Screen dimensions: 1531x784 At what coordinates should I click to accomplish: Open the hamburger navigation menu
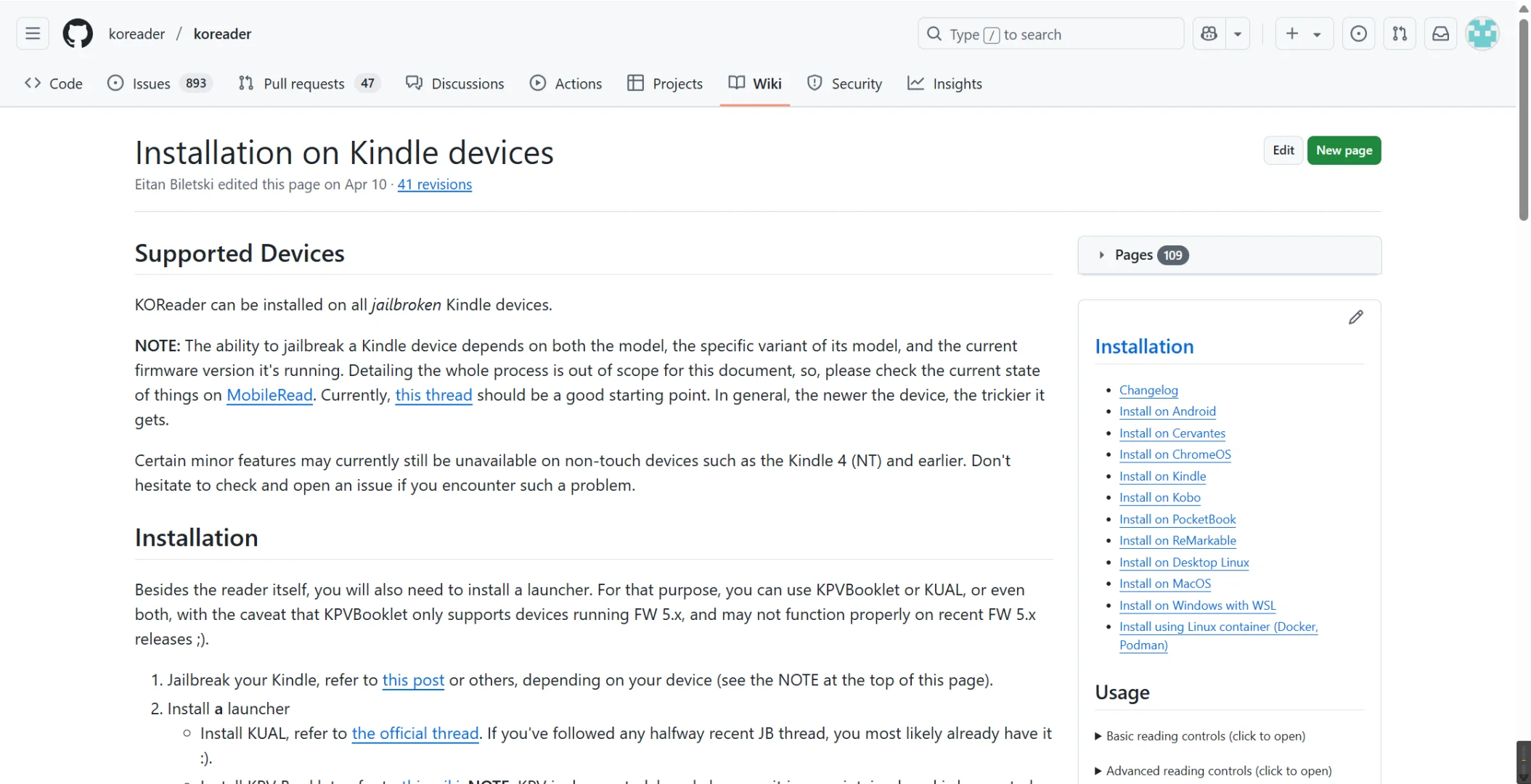33,33
